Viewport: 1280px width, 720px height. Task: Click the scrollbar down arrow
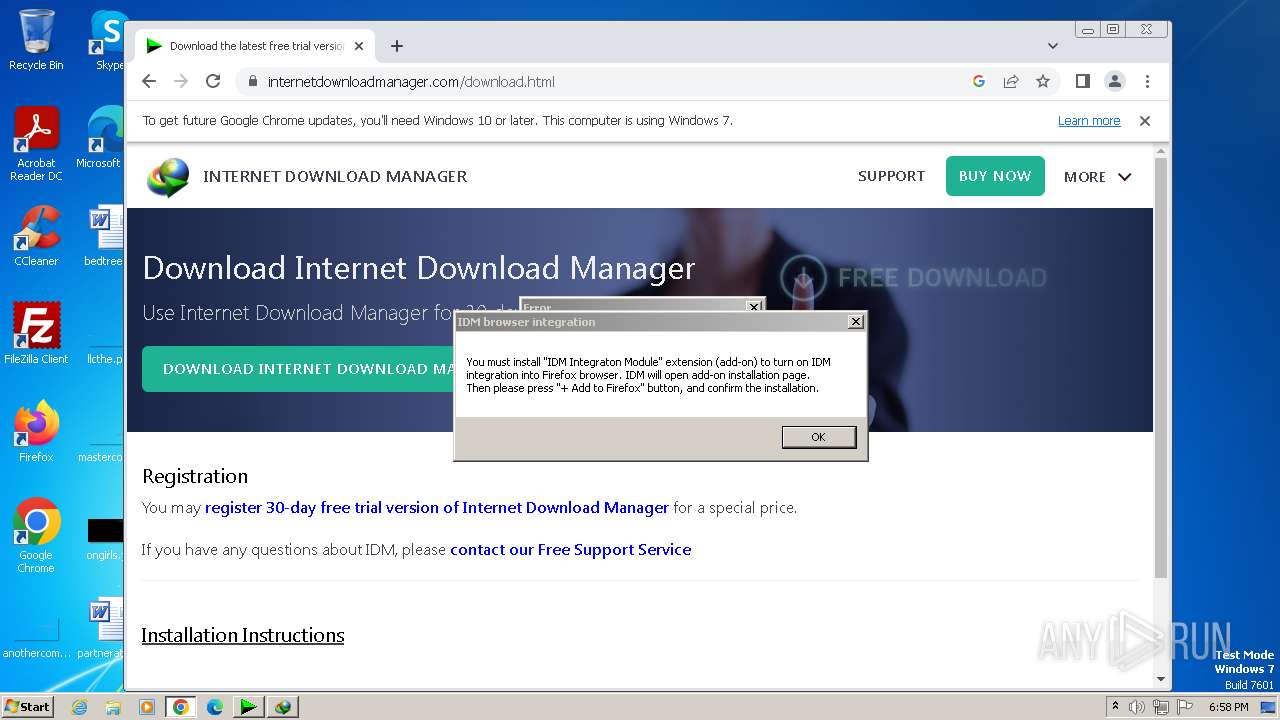click(1161, 679)
